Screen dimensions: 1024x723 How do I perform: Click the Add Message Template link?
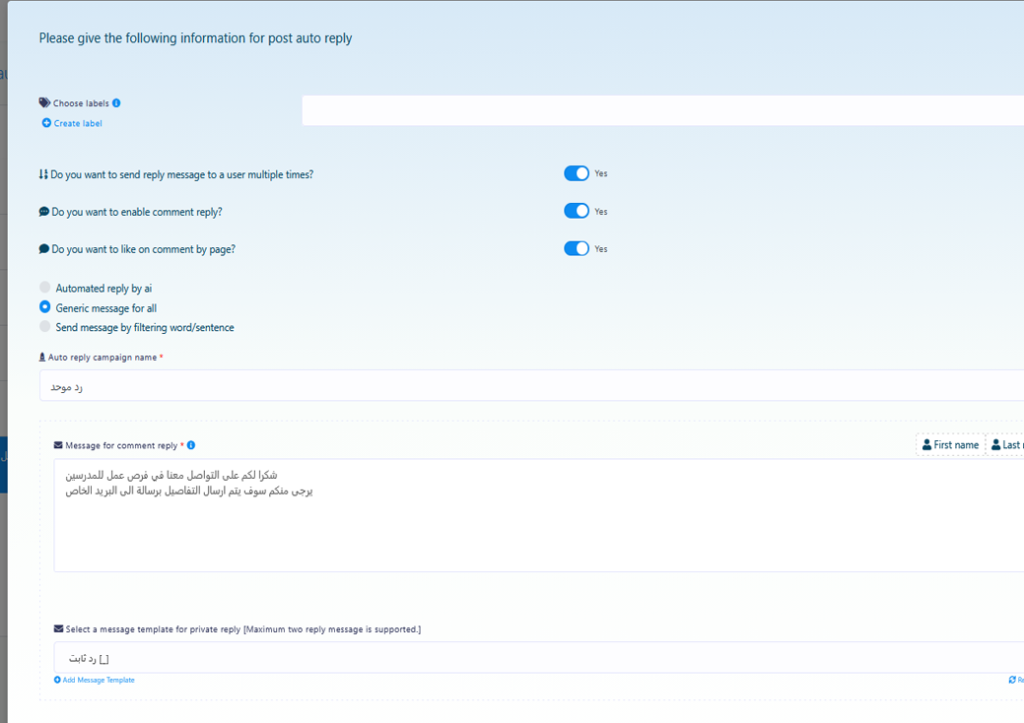click(98, 680)
